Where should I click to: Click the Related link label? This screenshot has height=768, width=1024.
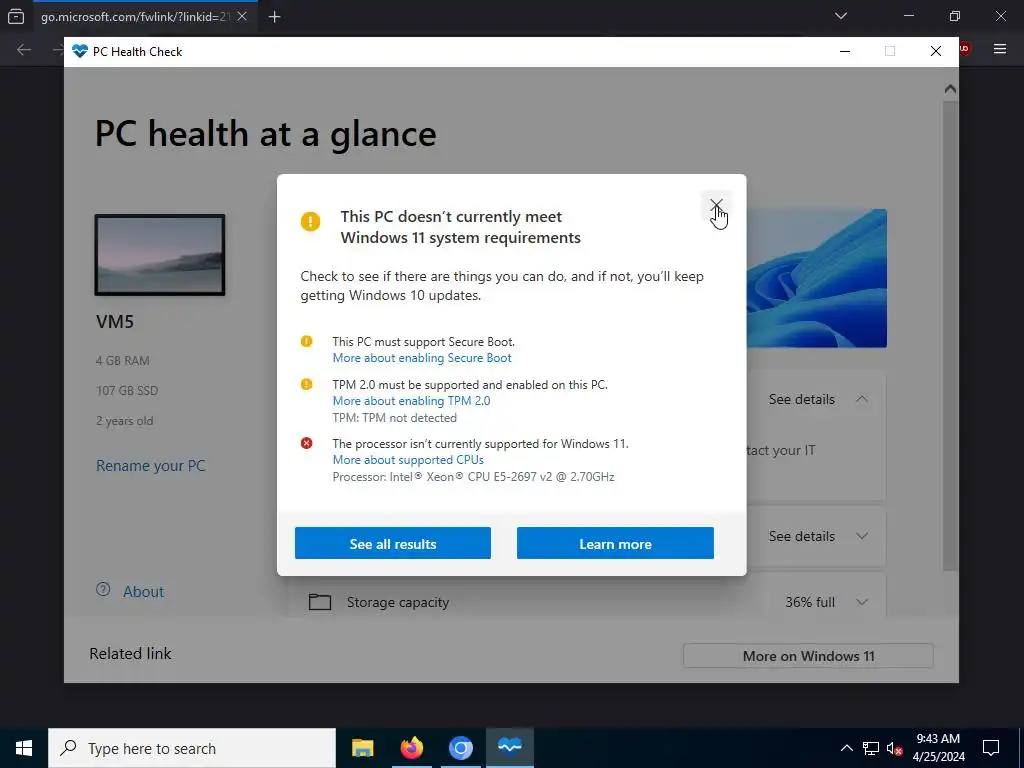131,654
